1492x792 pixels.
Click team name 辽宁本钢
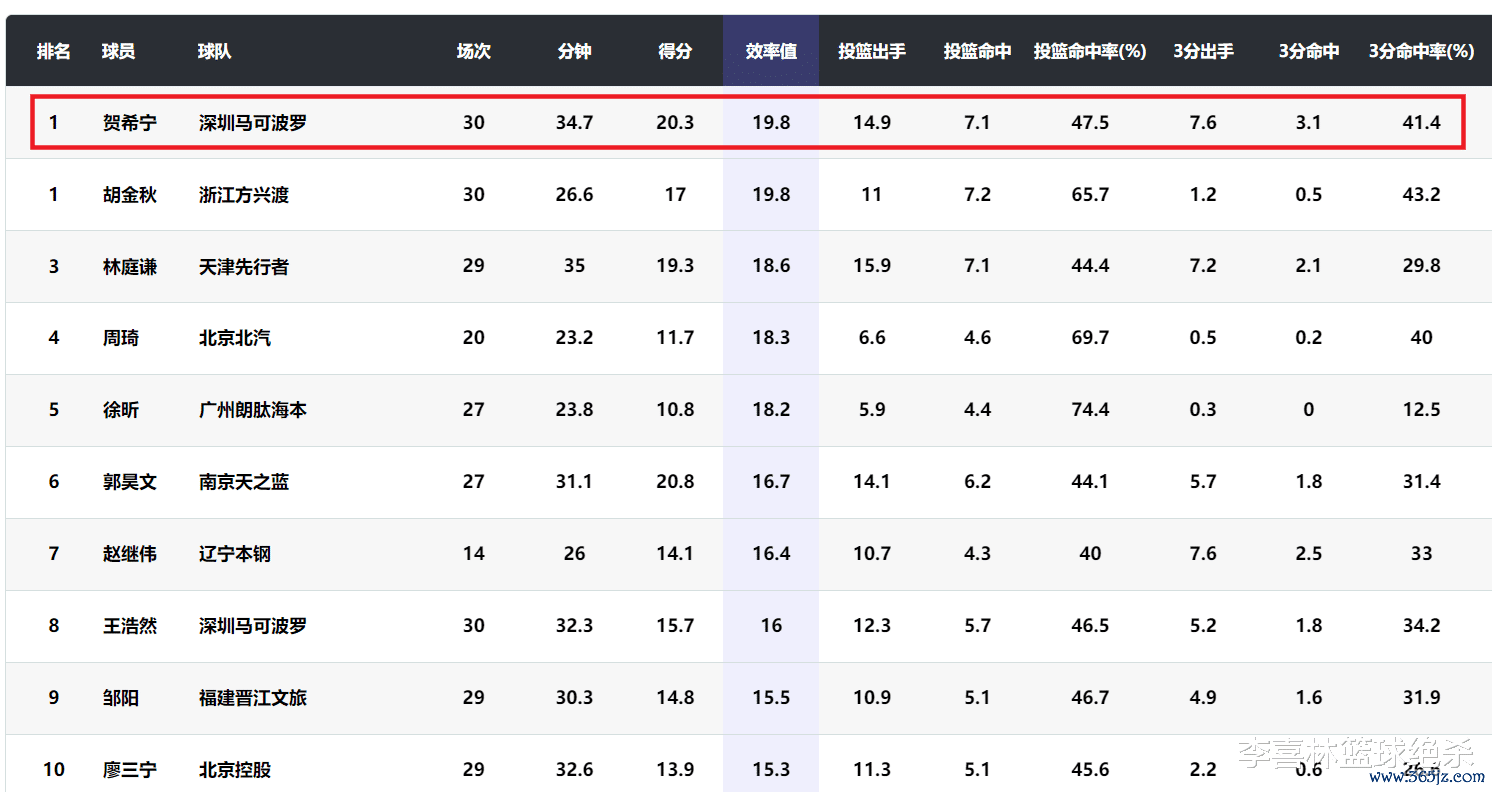coord(235,554)
